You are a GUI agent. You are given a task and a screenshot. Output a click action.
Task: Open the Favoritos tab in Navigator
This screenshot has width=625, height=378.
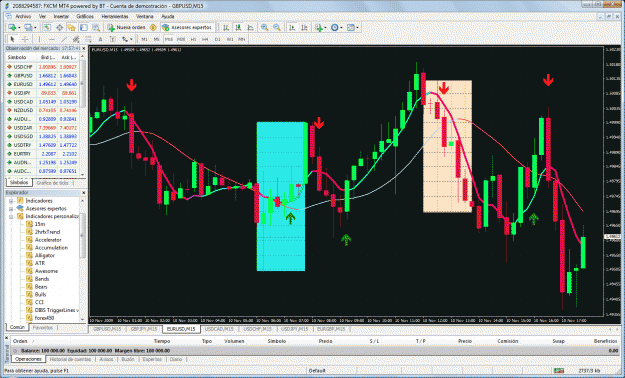click(x=43, y=327)
